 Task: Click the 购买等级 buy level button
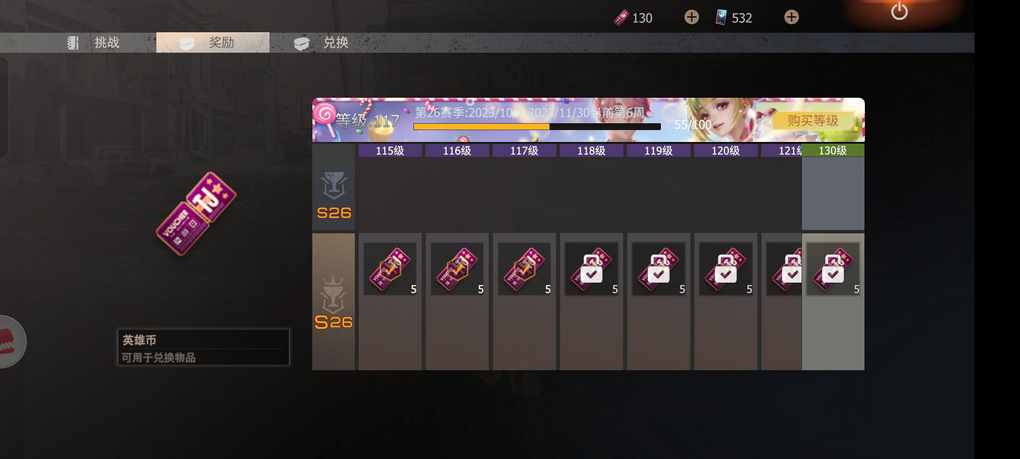point(812,120)
